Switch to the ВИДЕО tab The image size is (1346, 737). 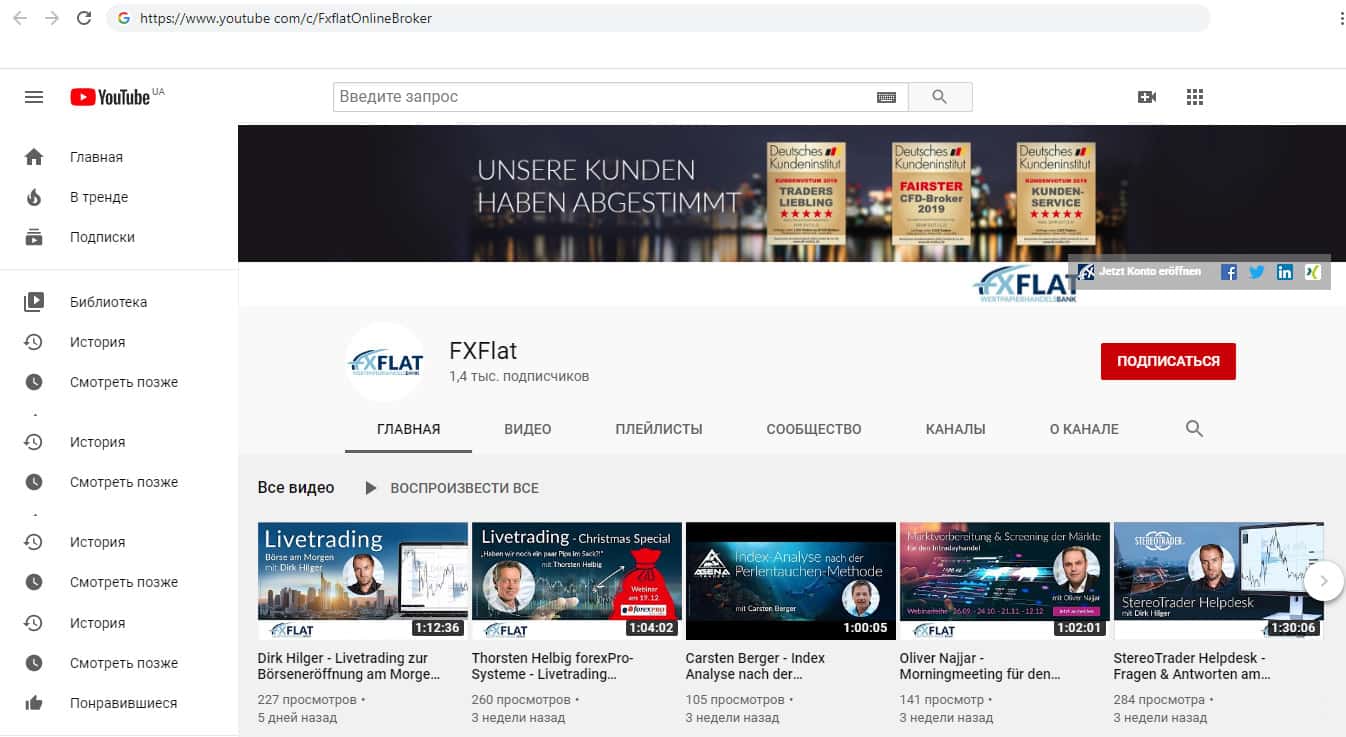527,429
